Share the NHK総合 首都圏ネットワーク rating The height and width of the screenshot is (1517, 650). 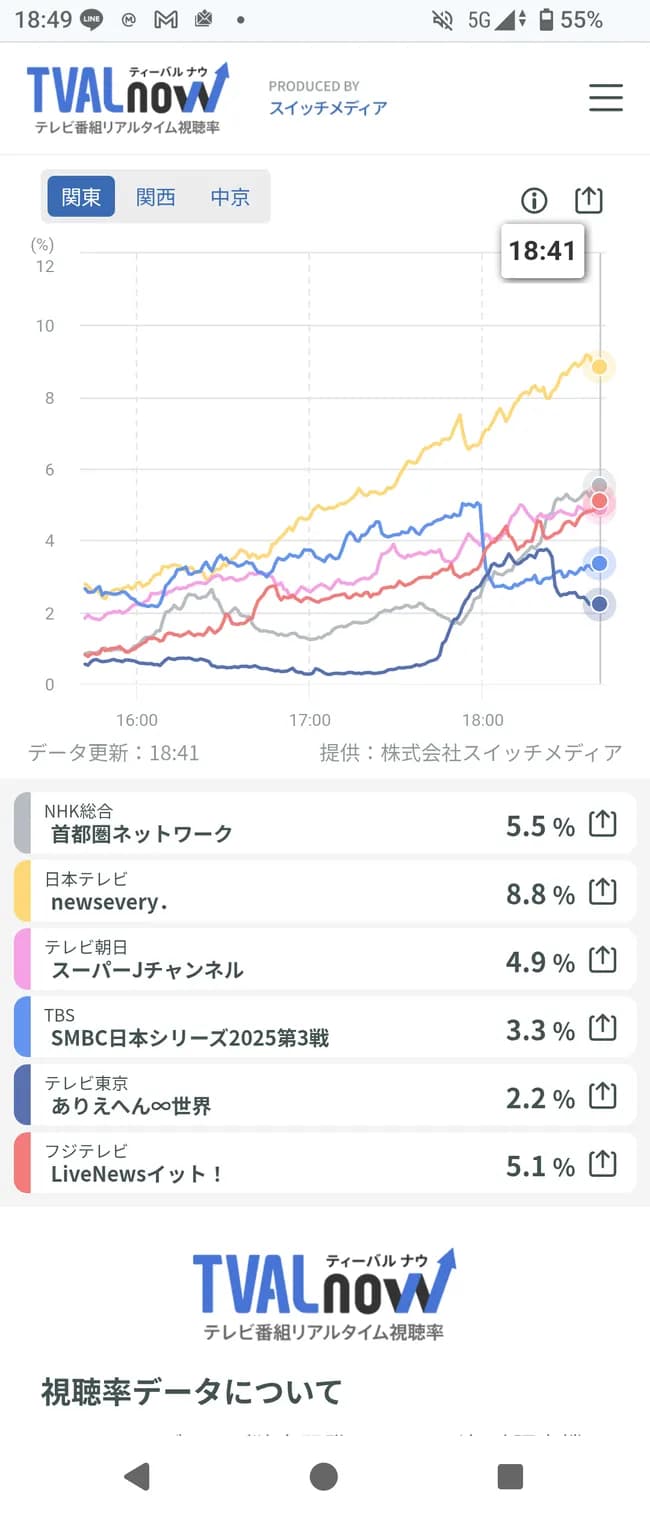point(602,822)
